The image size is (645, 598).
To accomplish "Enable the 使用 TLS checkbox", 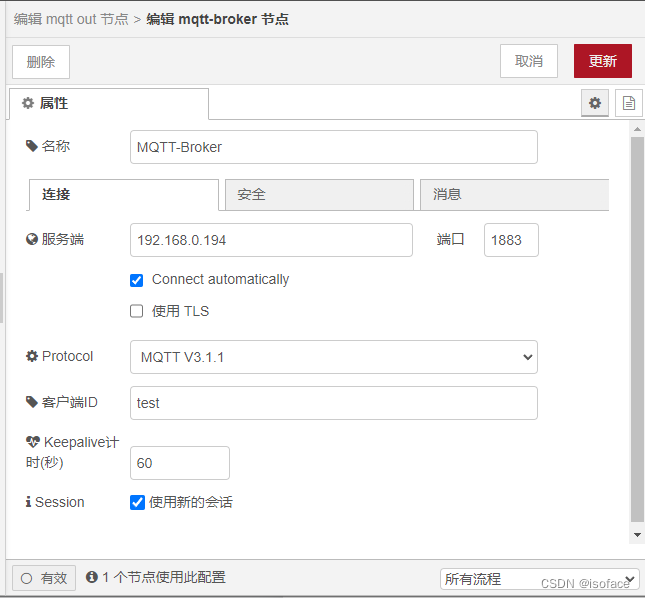I will point(137,311).
